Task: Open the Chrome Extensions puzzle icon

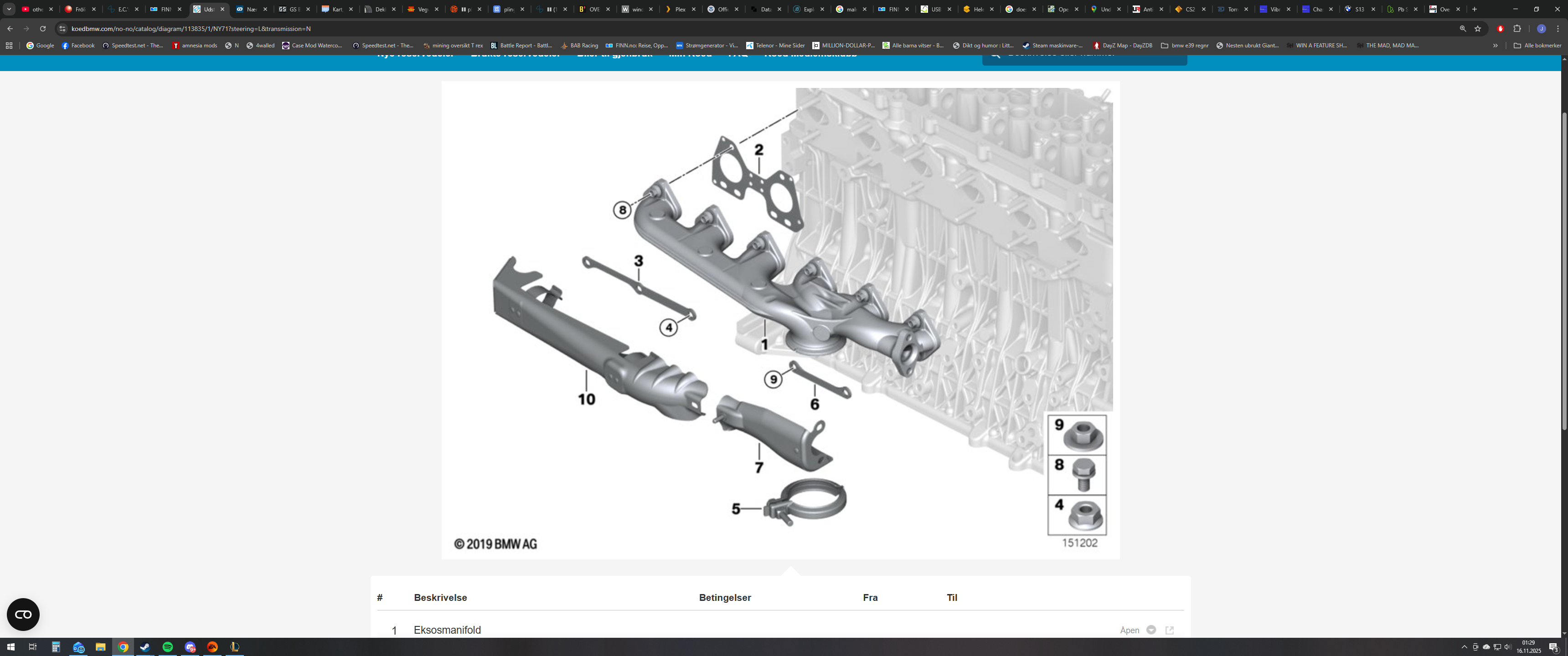Action: click(x=1517, y=29)
